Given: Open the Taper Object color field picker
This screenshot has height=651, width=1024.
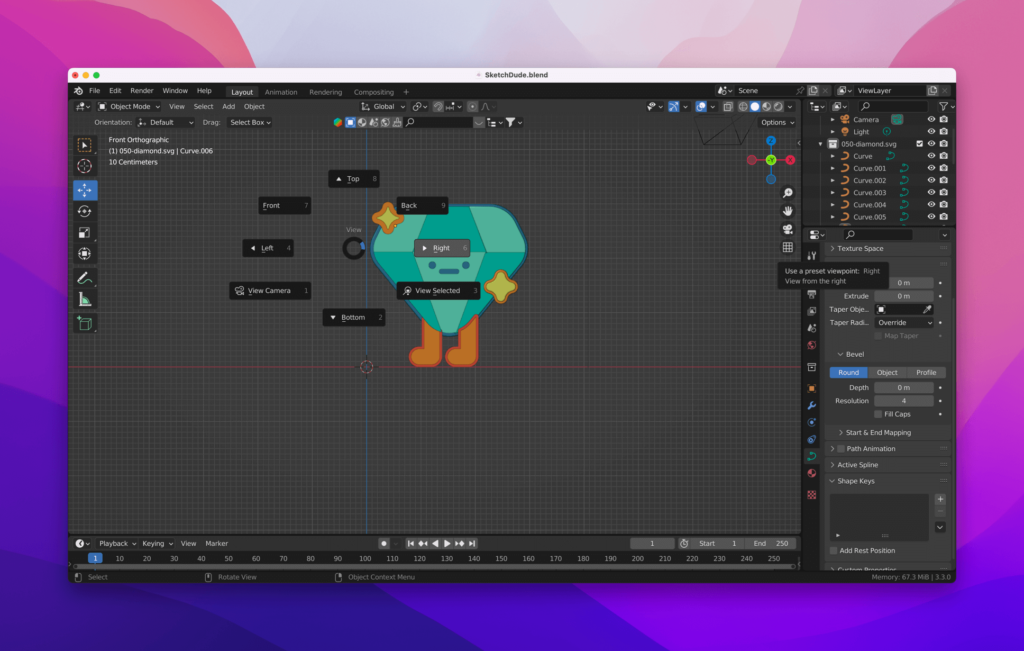Looking at the screenshot, I should 883,309.
